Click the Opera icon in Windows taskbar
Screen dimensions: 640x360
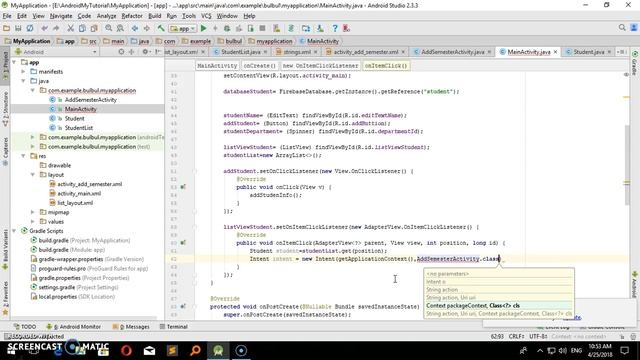click(126, 351)
